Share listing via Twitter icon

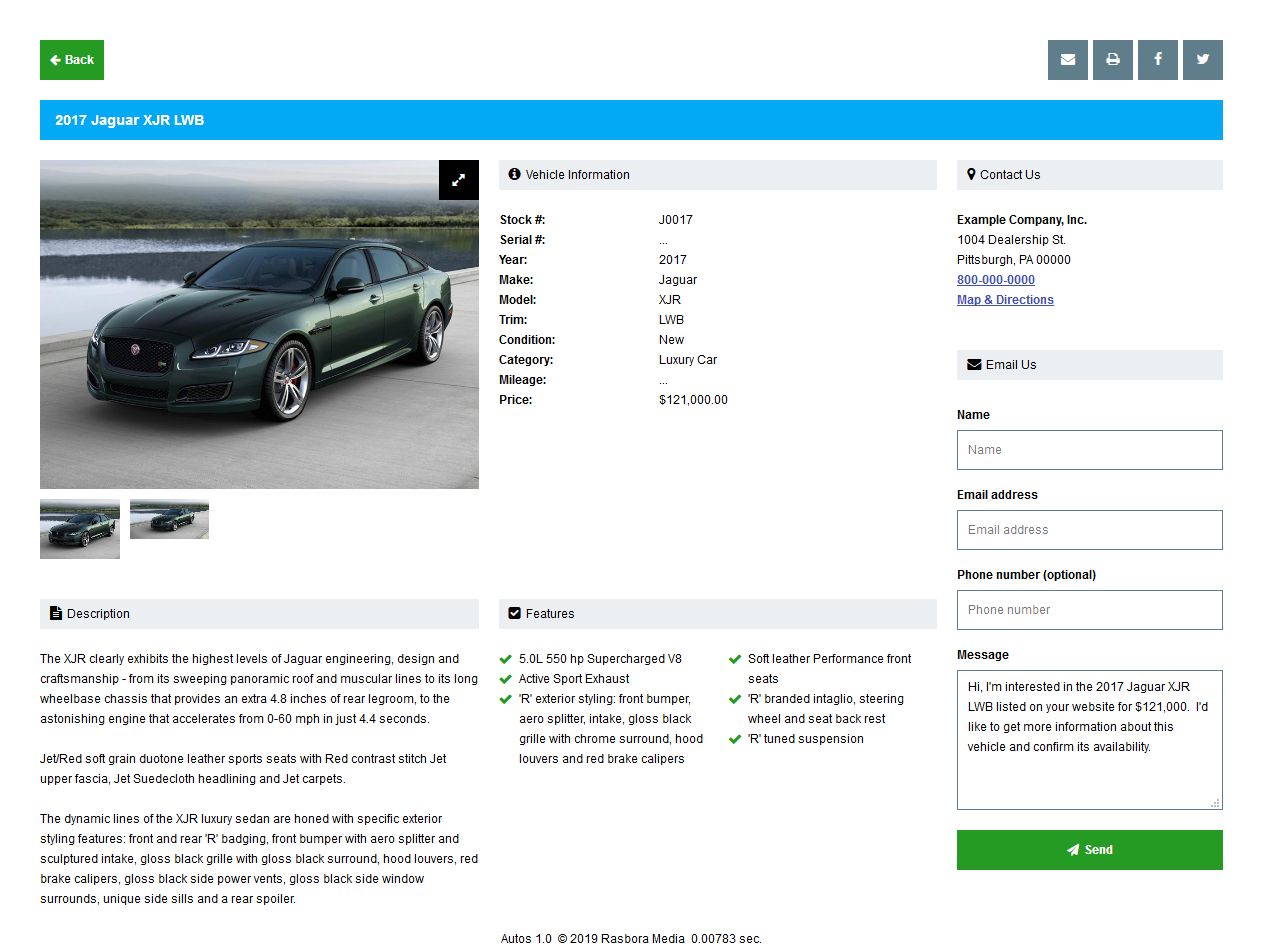[x=1202, y=60]
